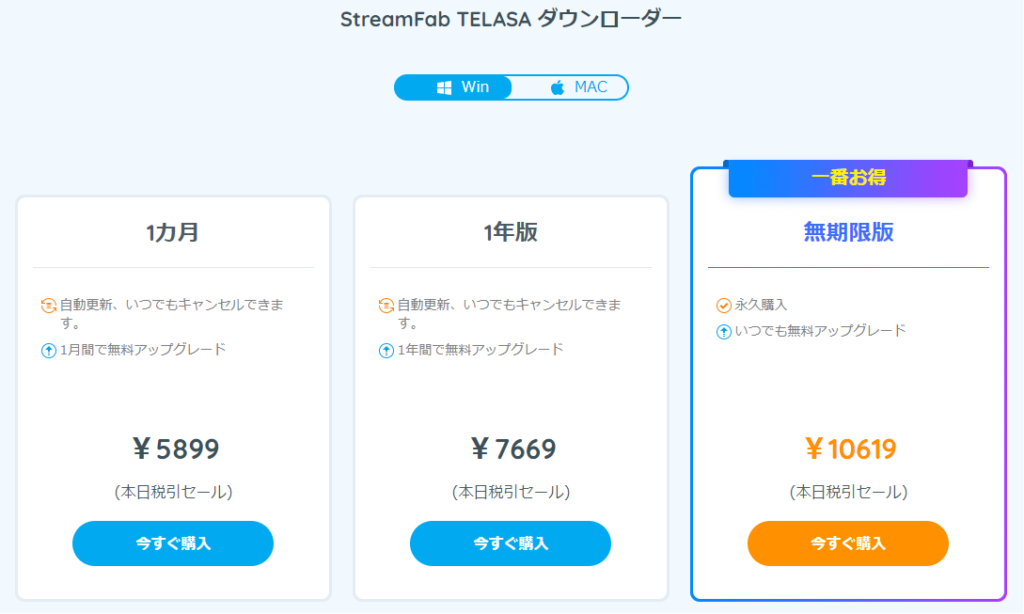
Task: Click auto-renew icon in 1年版 plan
Action: tap(386, 305)
